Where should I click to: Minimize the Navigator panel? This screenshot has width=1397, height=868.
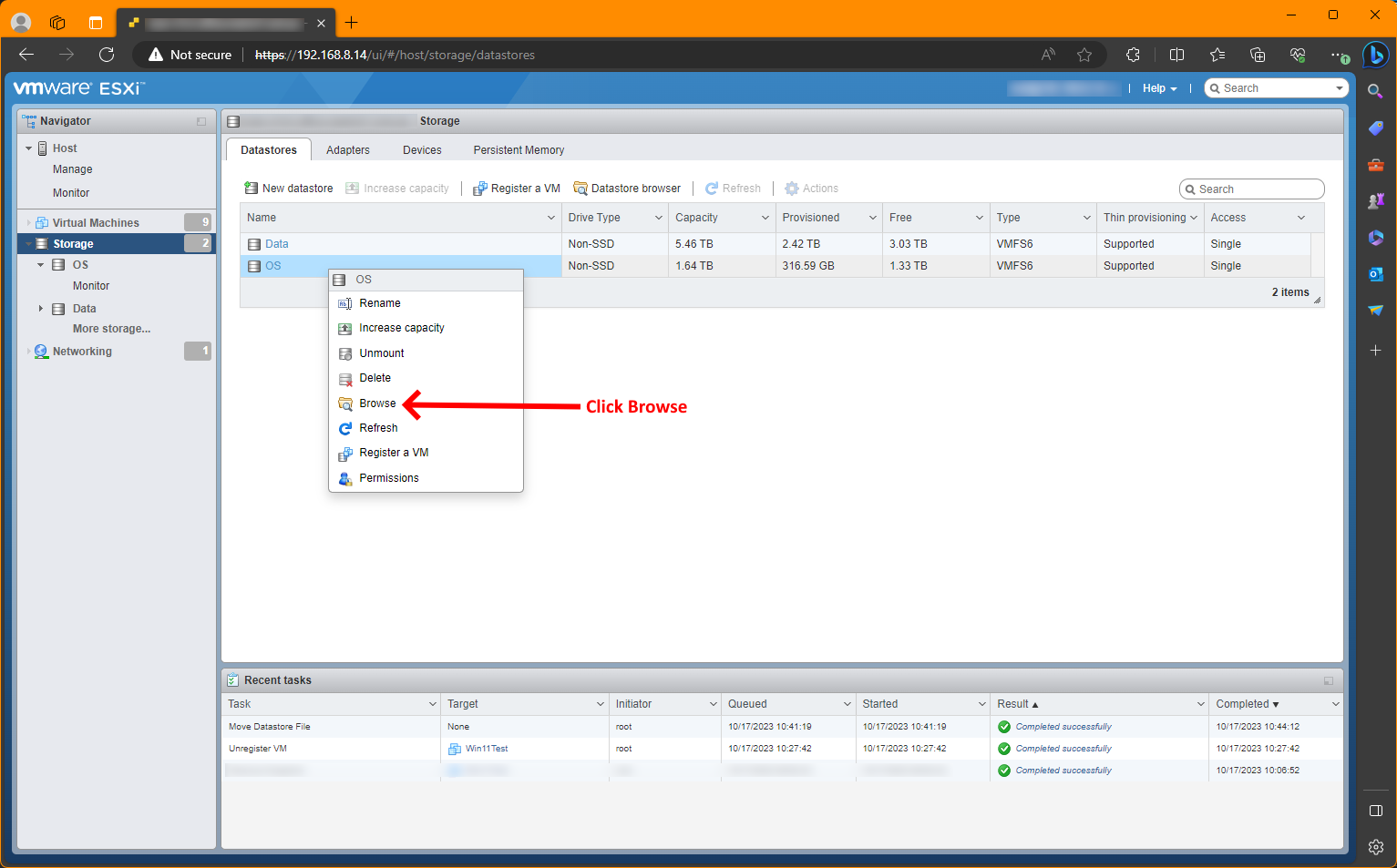click(x=201, y=121)
